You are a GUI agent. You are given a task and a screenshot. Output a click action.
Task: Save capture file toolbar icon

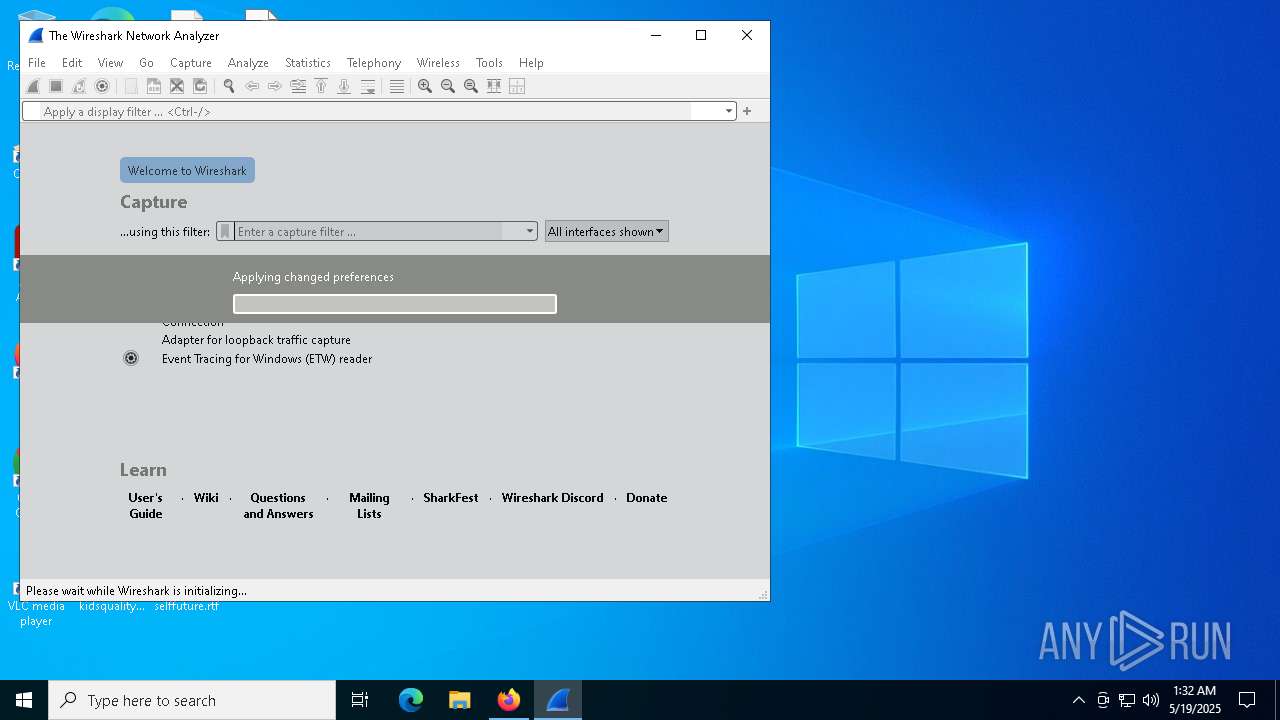click(x=154, y=86)
